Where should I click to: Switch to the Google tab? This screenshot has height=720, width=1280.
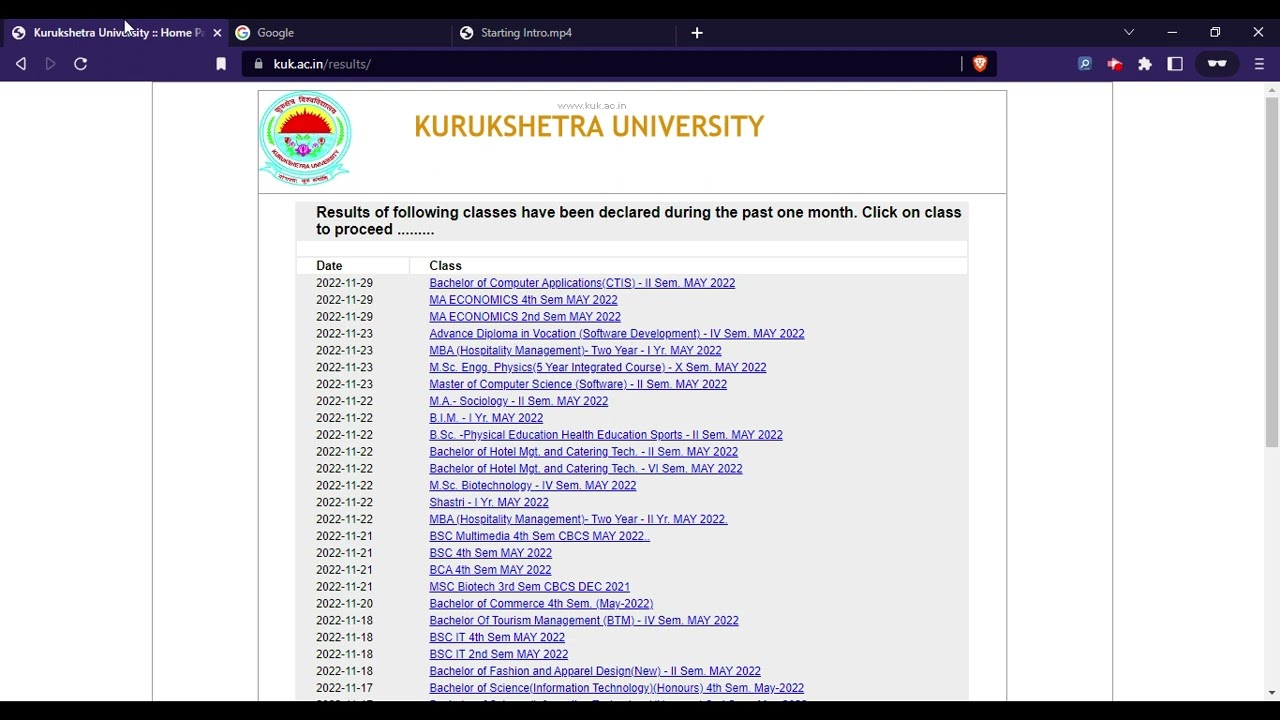click(x=340, y=33)
